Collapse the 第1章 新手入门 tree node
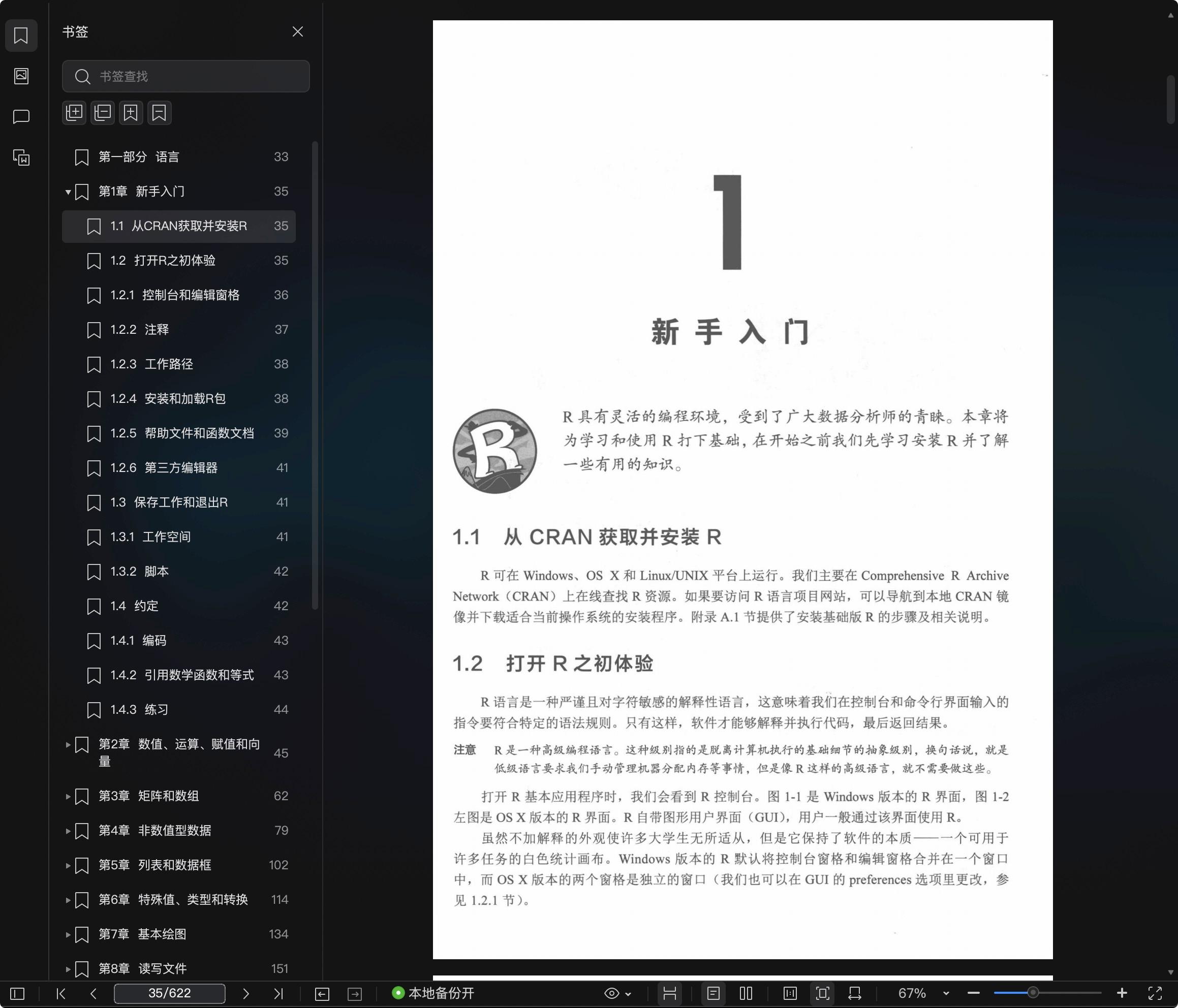Screen dimensions: 1178x1008 (68, 192)
